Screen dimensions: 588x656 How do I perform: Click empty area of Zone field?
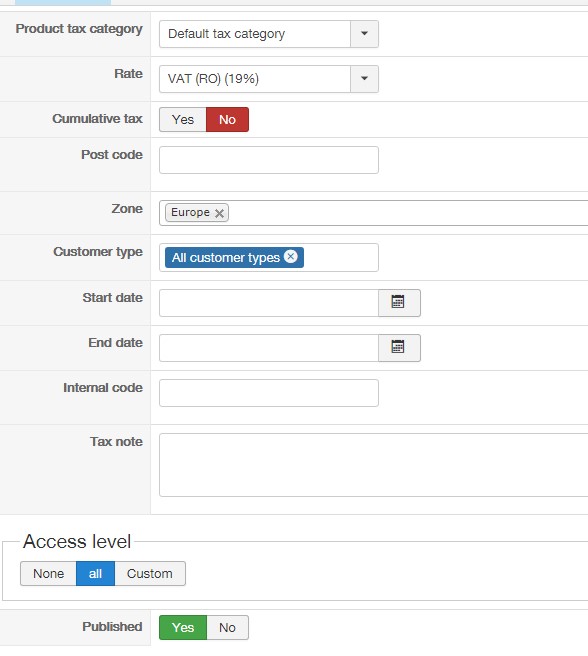click(x=408, y=213)
